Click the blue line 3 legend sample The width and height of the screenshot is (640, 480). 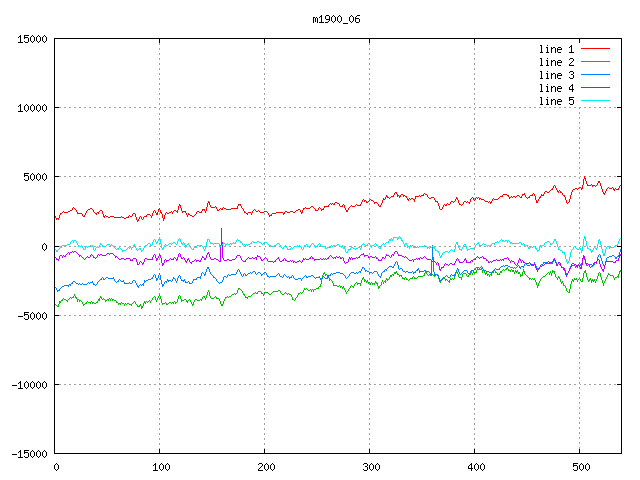tap(595, 75)
